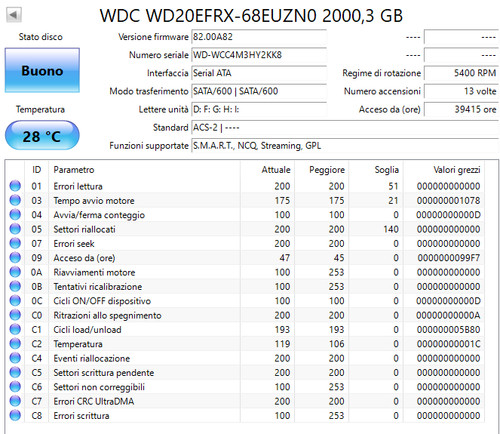500x434 pixels.
Task: Click the status dot in row ID C2
Action: pyautogui.click(x=15, y=344)
